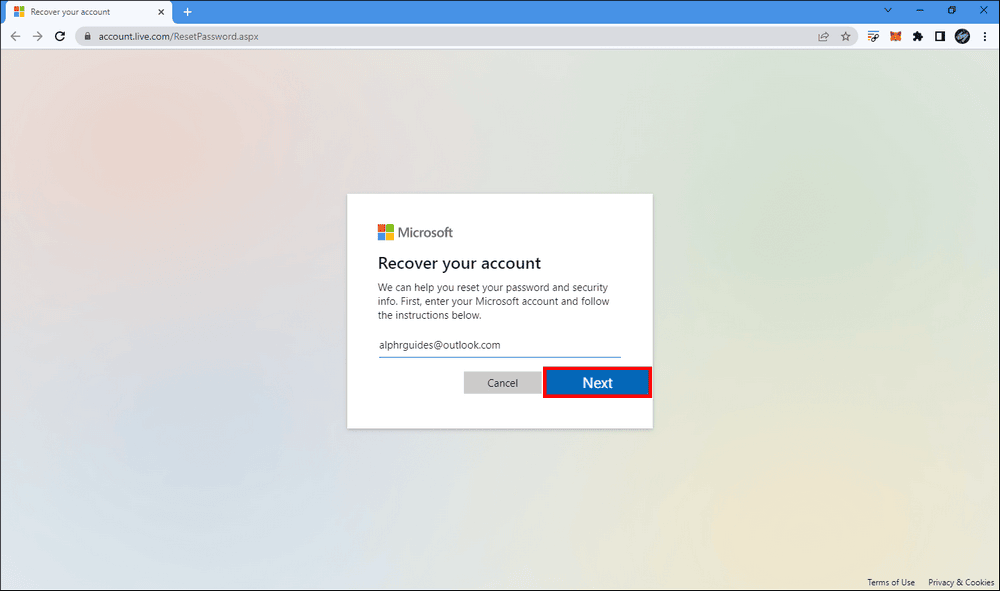Open the MetaMask fox extension
Viewport: 1000px width, 591px height.
point(894,36)
